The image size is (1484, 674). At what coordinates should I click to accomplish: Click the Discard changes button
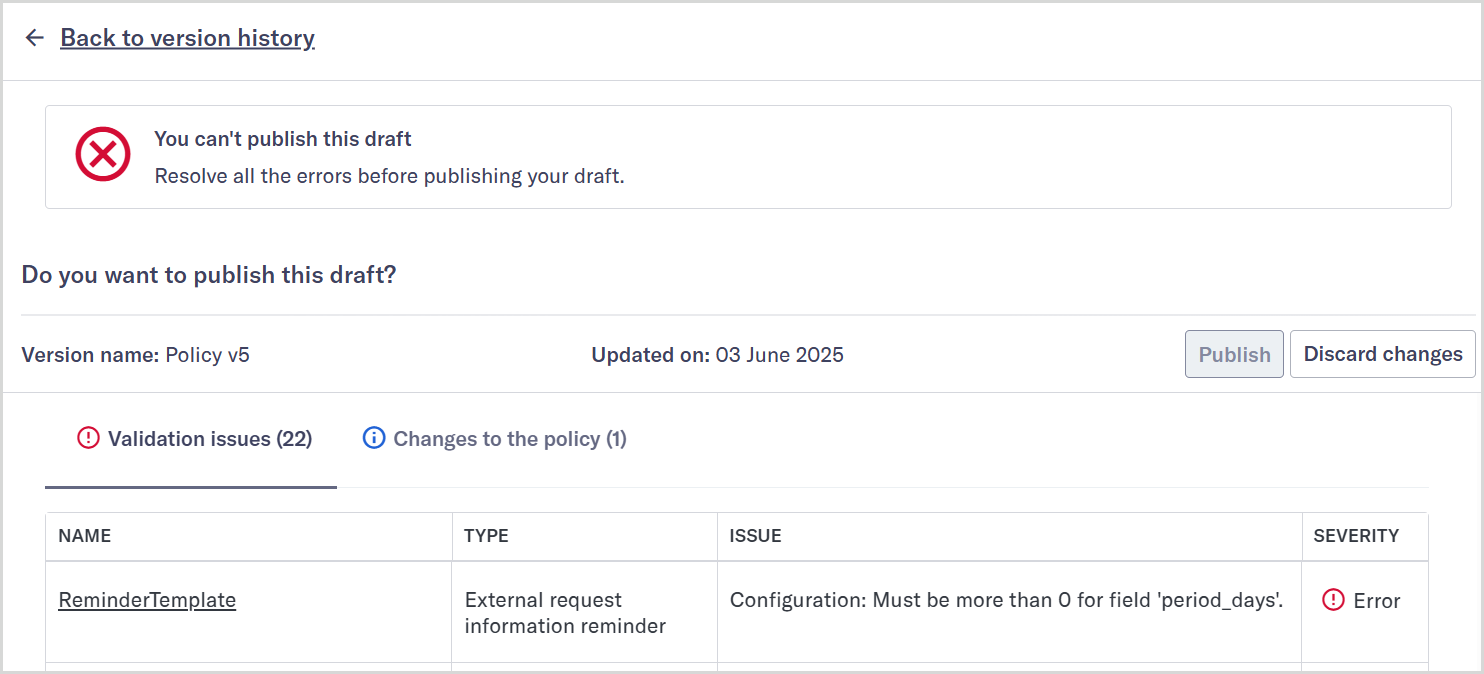coord(1382,354)
